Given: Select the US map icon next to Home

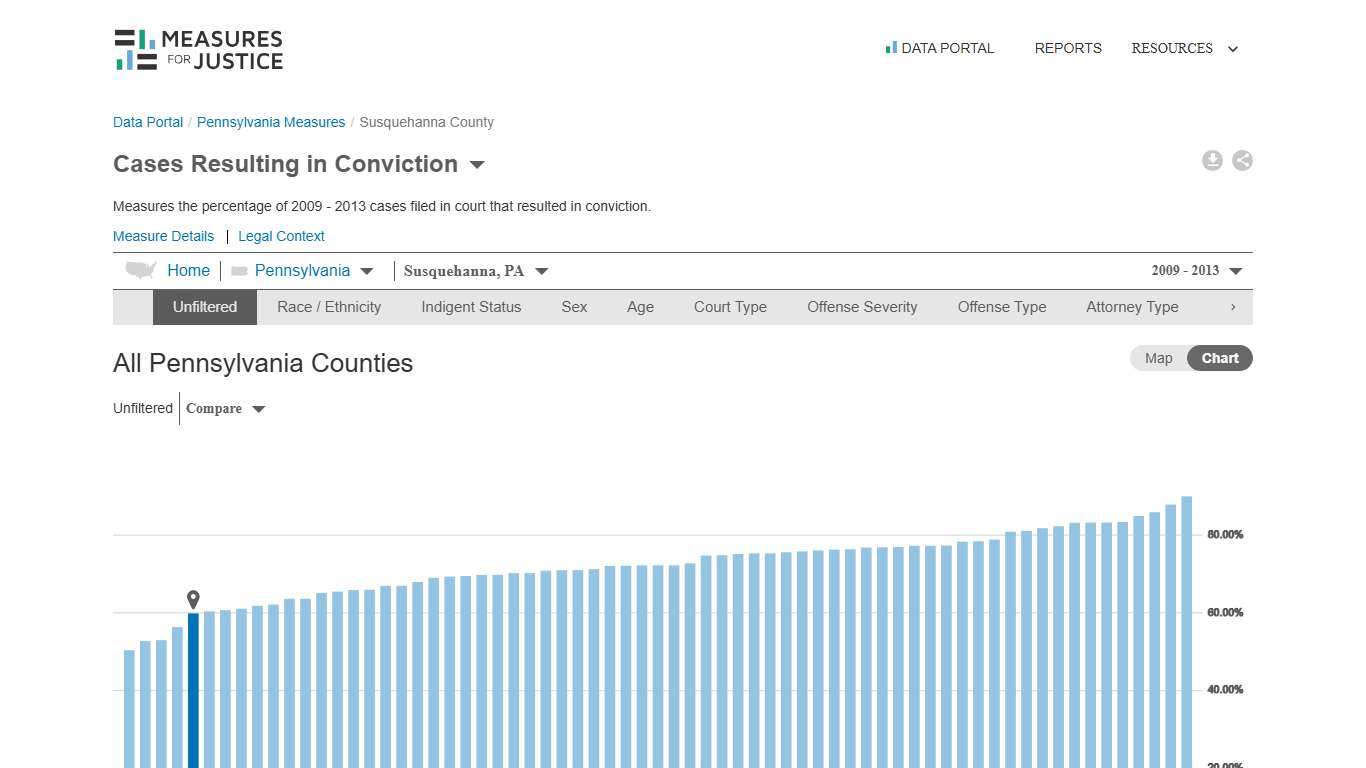Looking at the screenshot, I should [x=140, y=269].
